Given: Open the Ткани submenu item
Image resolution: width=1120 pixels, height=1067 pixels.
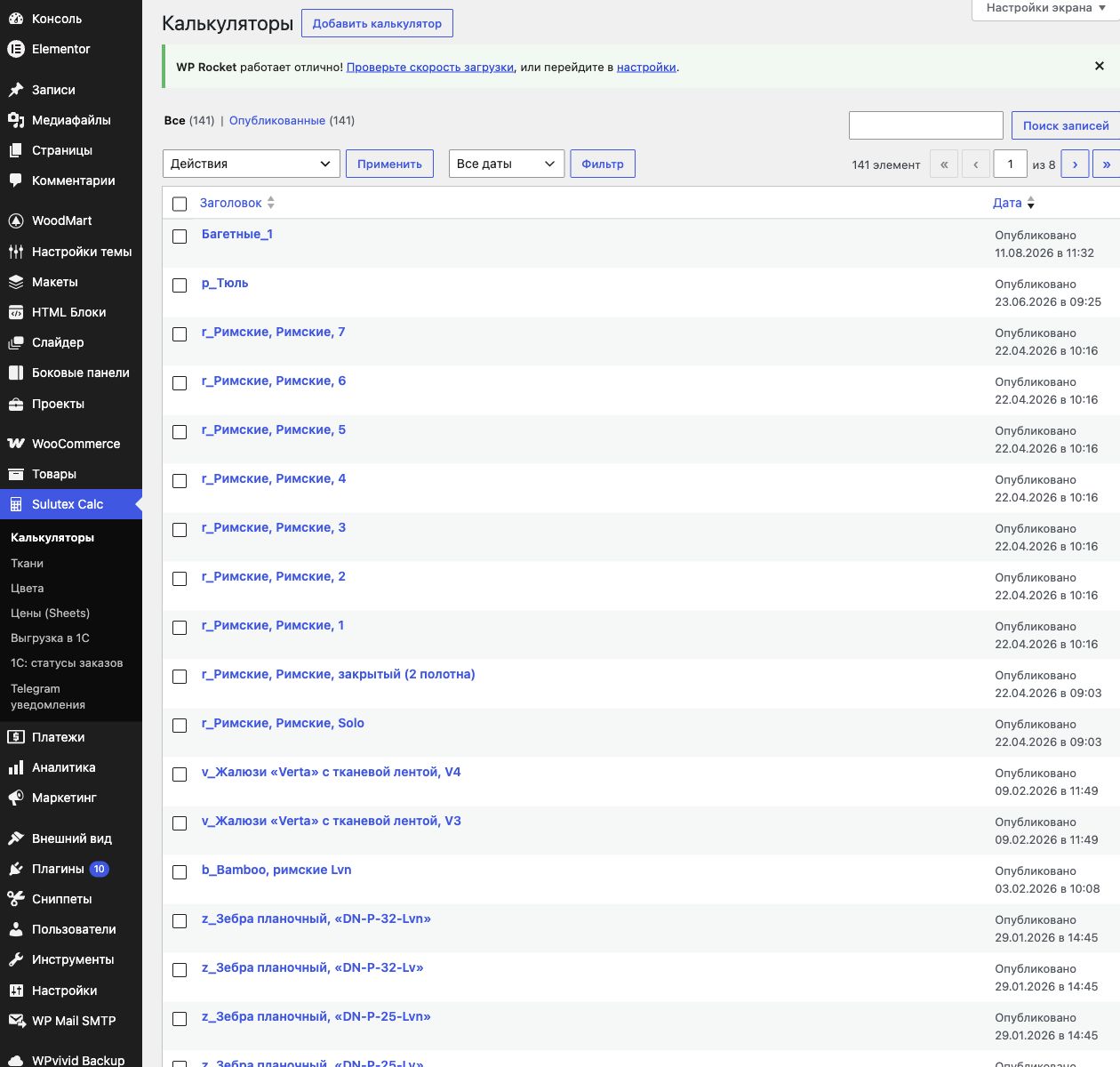Looking at the screenshot, I should pyautogui.click(x=27, y=563).
